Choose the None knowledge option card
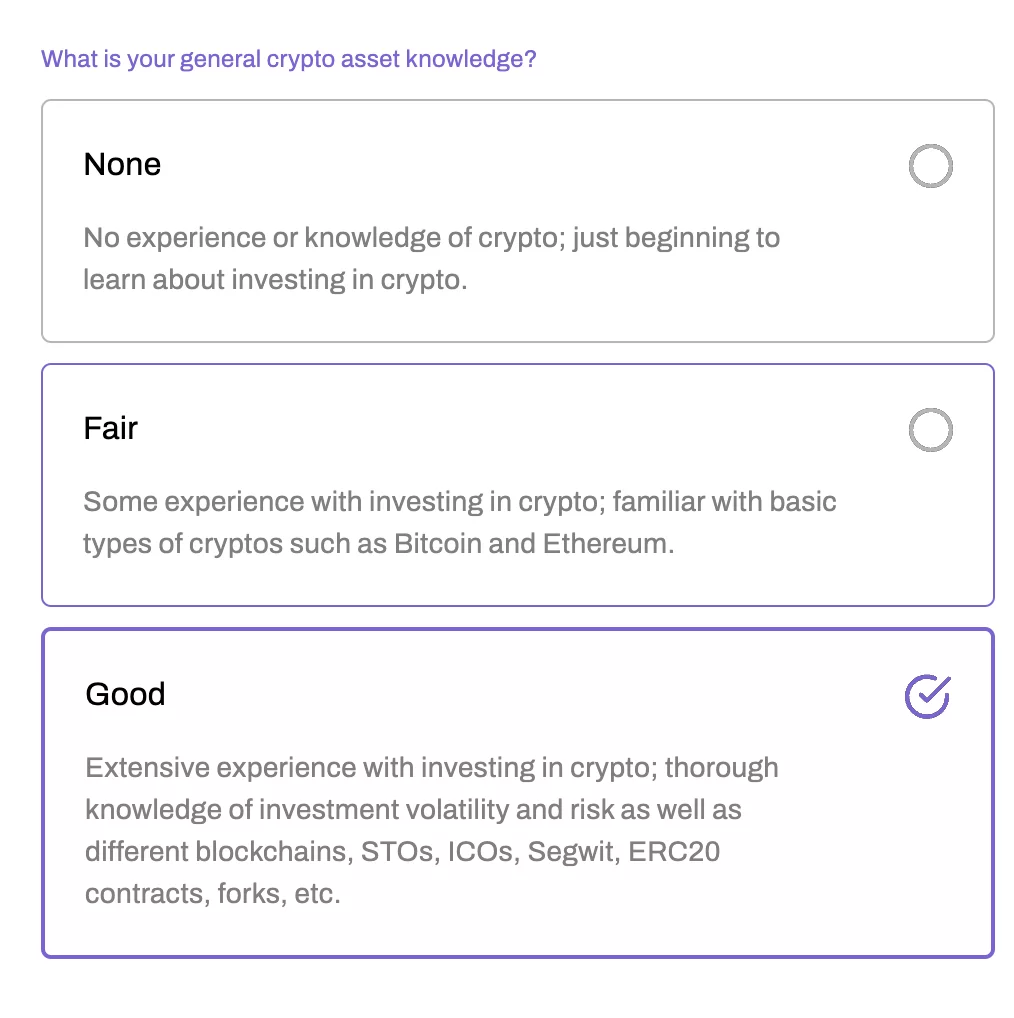This screenshot has height=1018, width=1014. click(517, 219)
